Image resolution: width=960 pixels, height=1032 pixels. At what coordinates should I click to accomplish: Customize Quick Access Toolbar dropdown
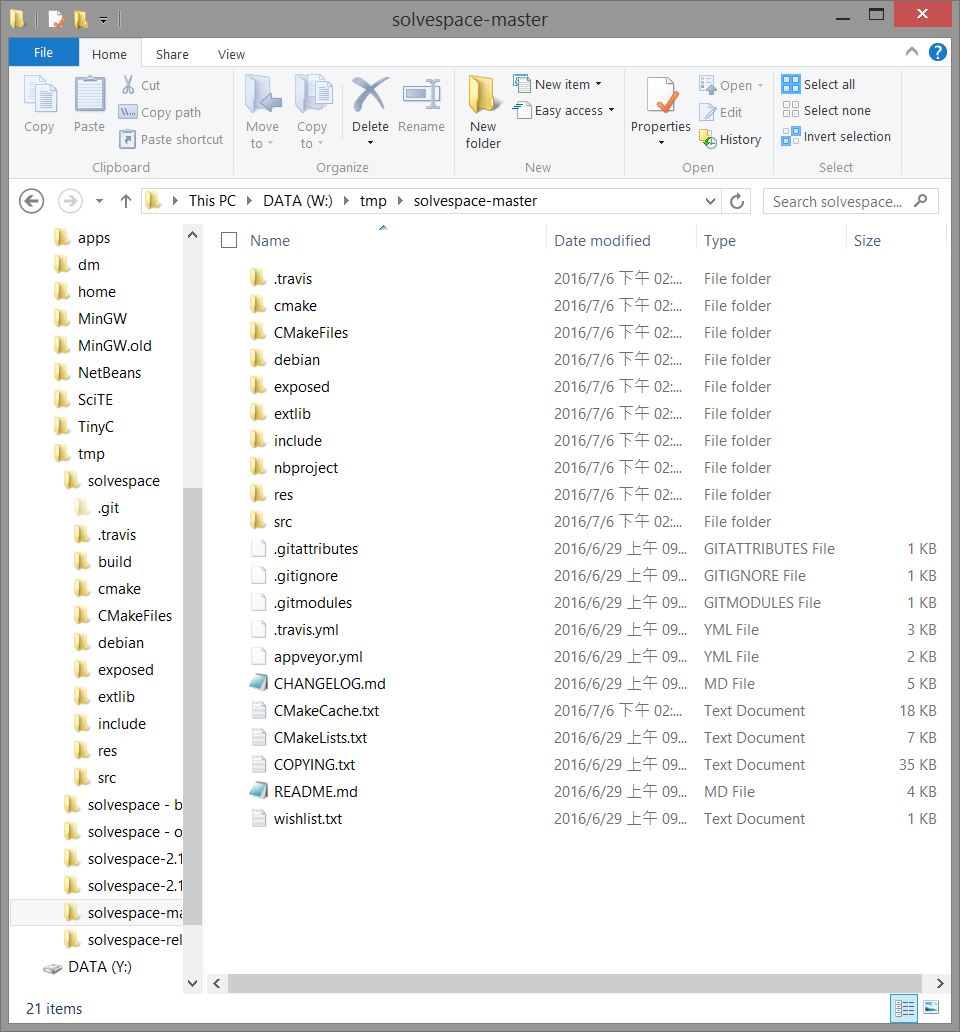pos(103,20)
